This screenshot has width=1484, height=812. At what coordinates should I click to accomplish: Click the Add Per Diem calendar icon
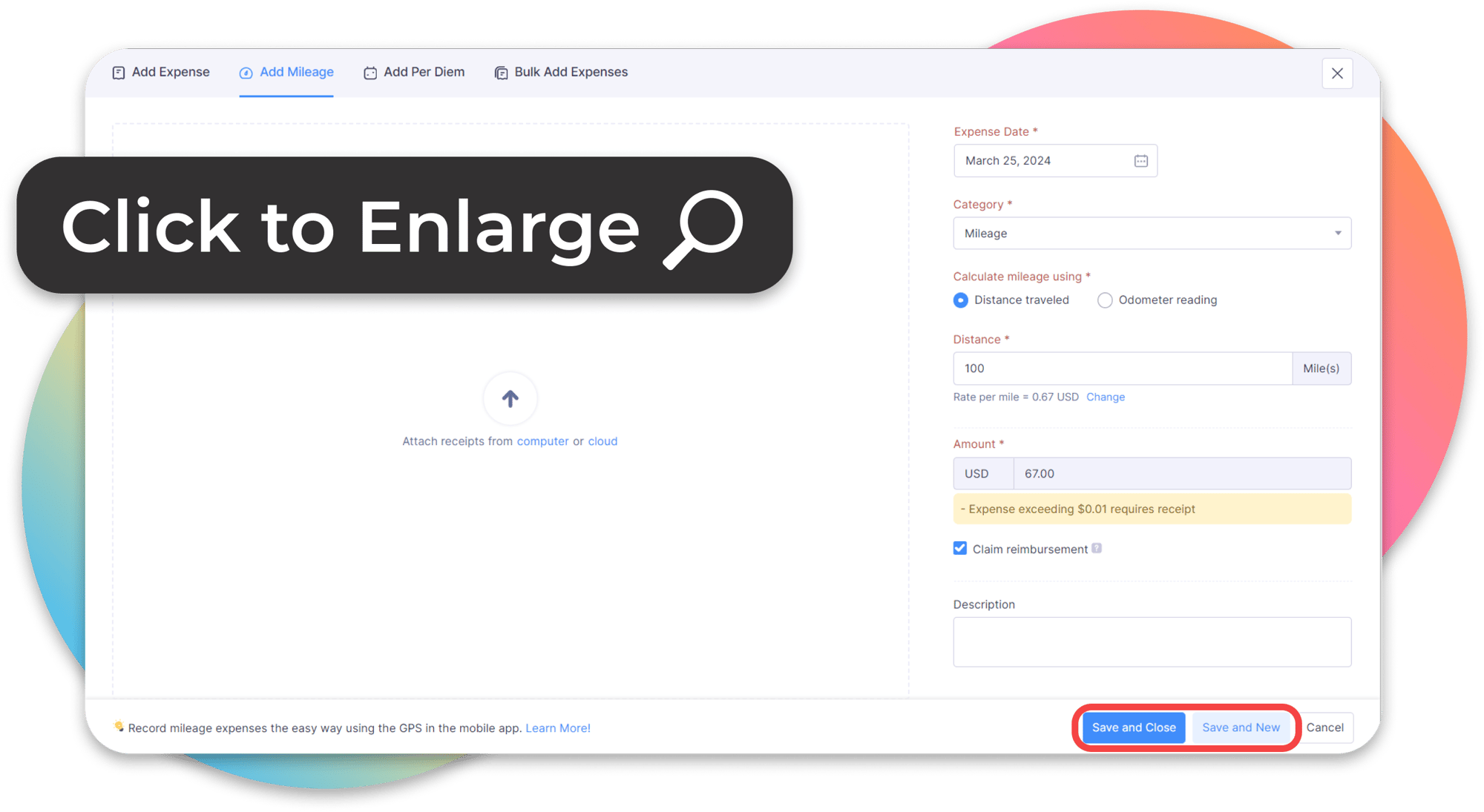(x=370, y=72)
